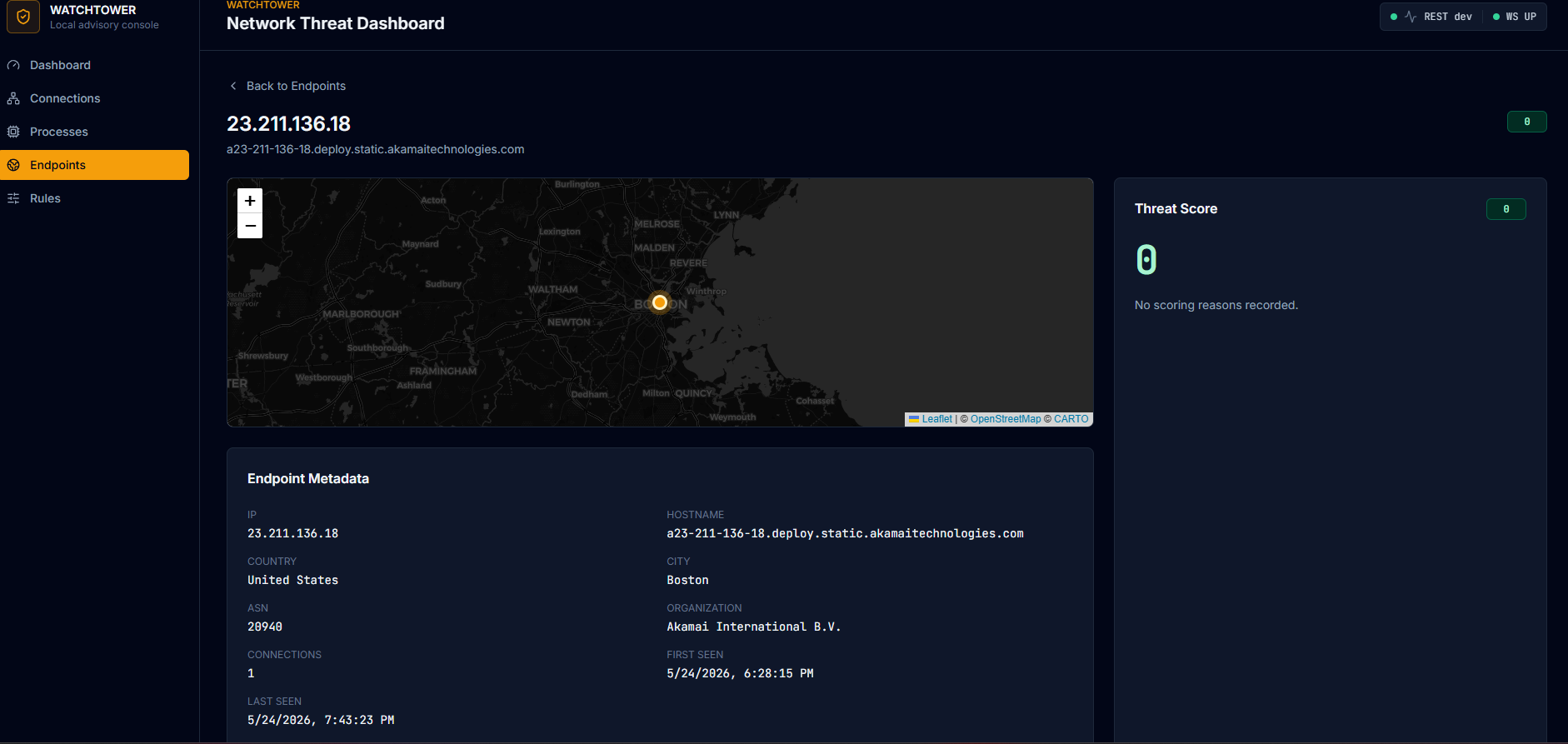Viewport: 1568px width, 744px height.
Task: Click the Threat Score card badge
Action: pyautogui.click(x=1506, y=209)
